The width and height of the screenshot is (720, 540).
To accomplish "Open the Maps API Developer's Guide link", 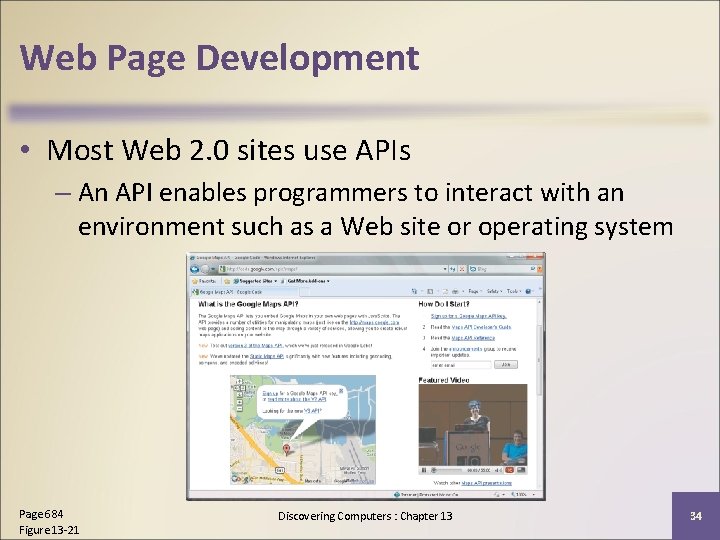I will 481,327.
